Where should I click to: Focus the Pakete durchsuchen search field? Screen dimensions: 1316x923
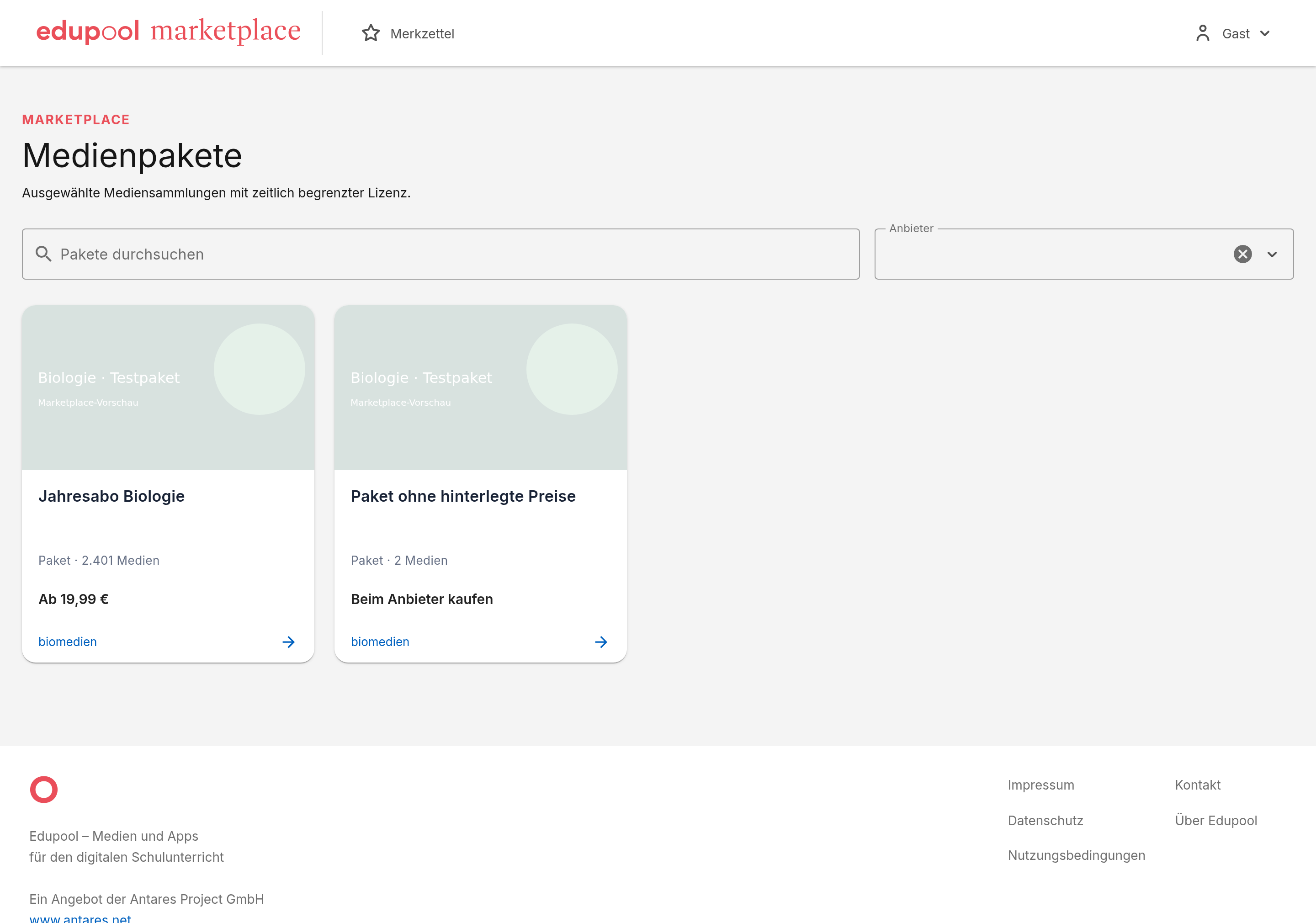(441, 254)
